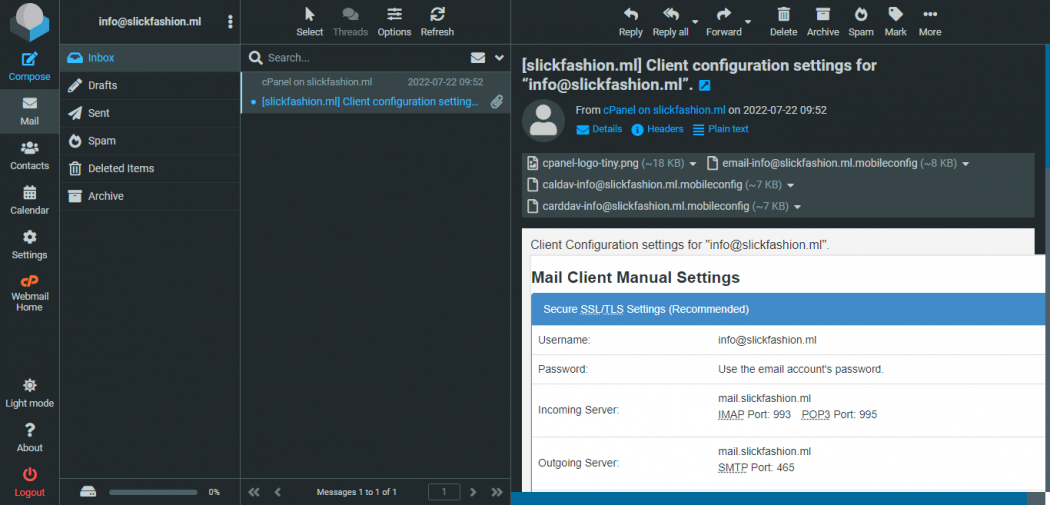Viewport: 1050px width, 505px height.
Task: Open the More actions menu
Action: pos(930,22)
